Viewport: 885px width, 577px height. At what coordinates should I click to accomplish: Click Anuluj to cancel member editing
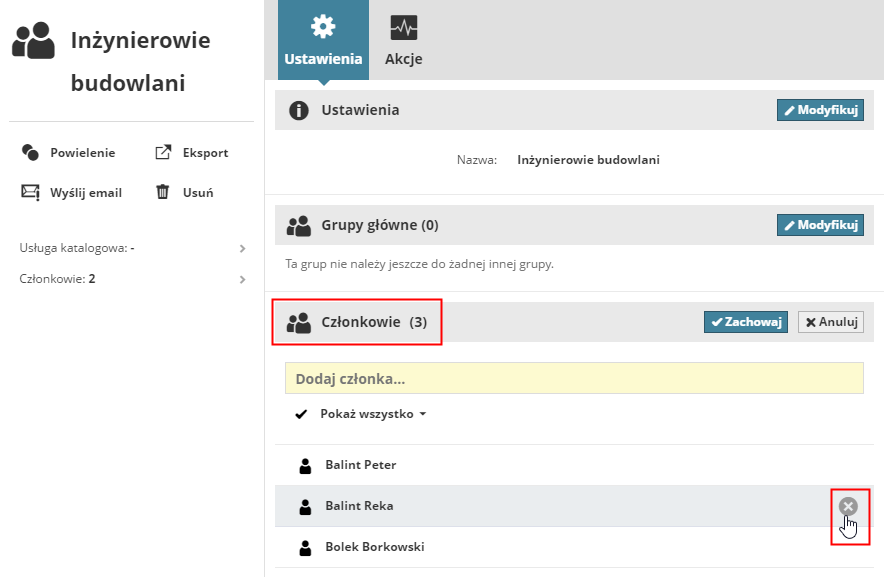[x=830, y=322]
